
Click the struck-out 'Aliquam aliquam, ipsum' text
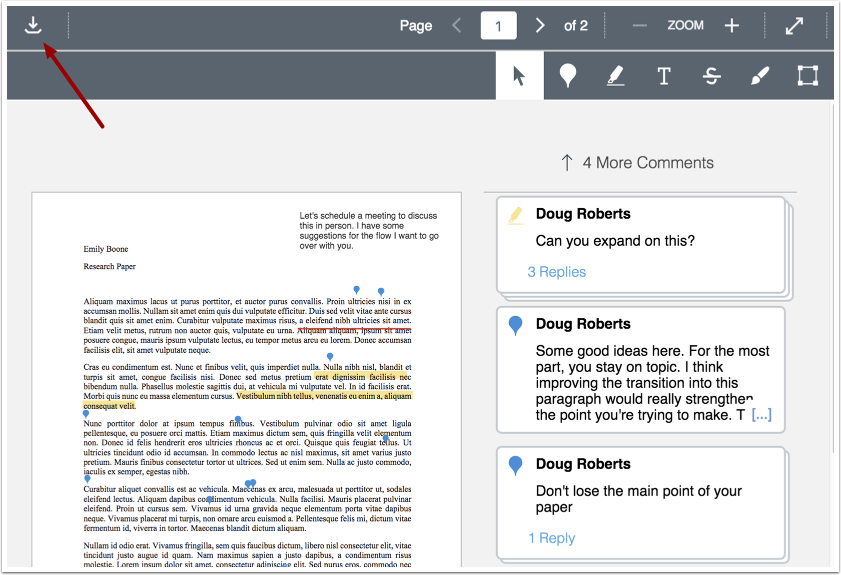(354, 330)
